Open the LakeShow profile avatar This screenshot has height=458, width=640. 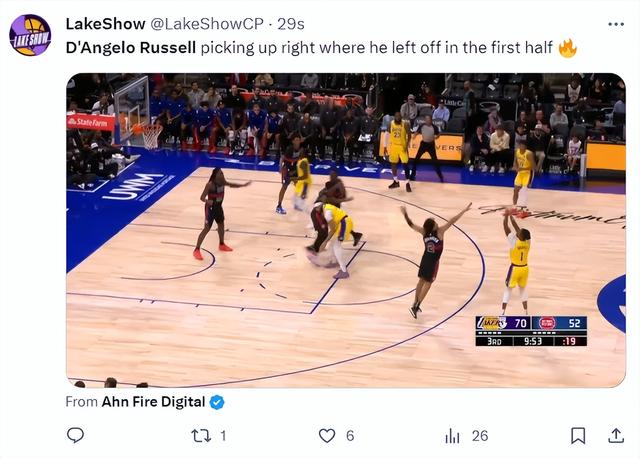(30, 35)
